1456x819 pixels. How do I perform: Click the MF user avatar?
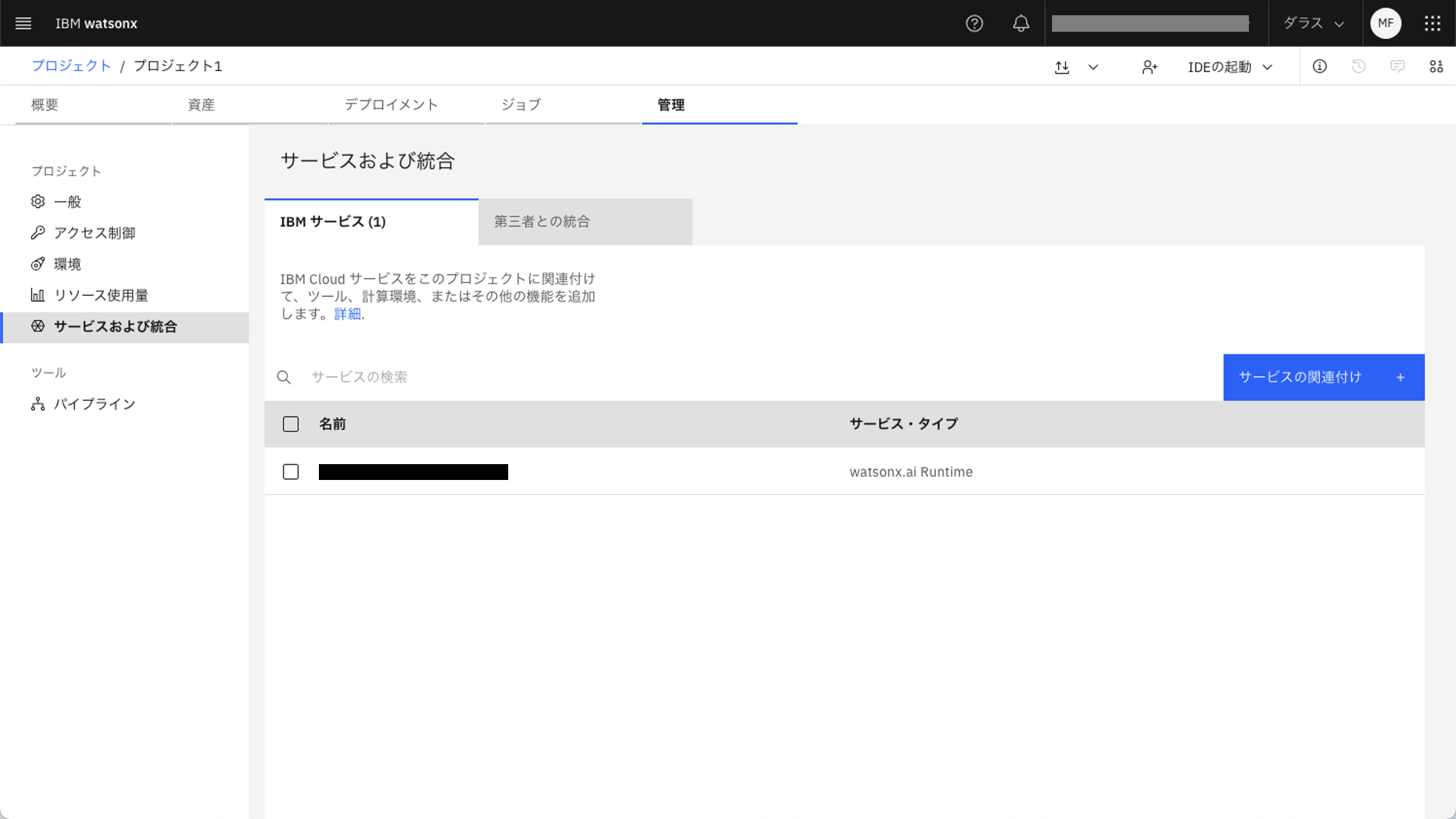1385,23
